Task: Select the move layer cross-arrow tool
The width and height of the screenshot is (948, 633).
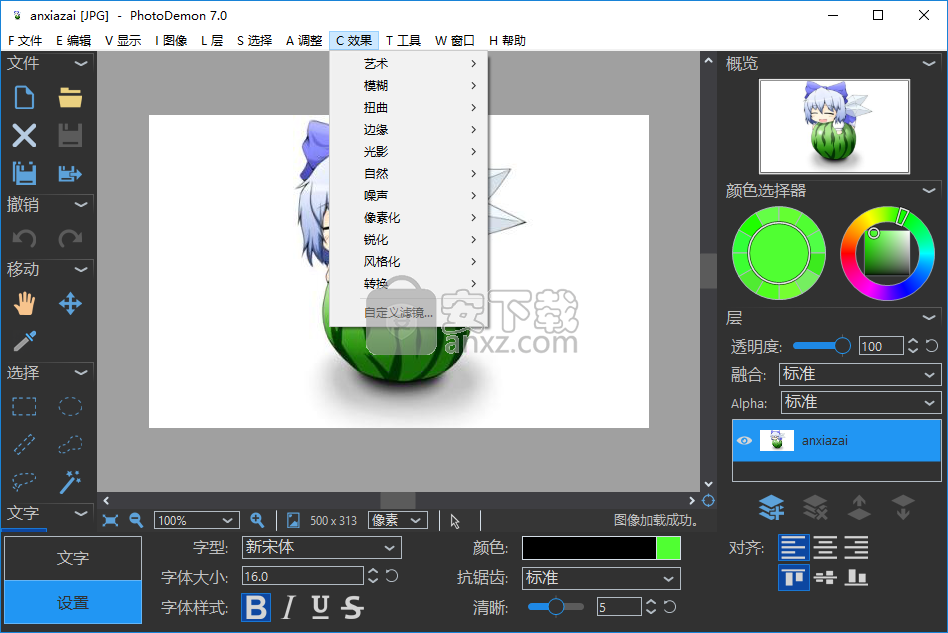Action: [x=70, y=304]
